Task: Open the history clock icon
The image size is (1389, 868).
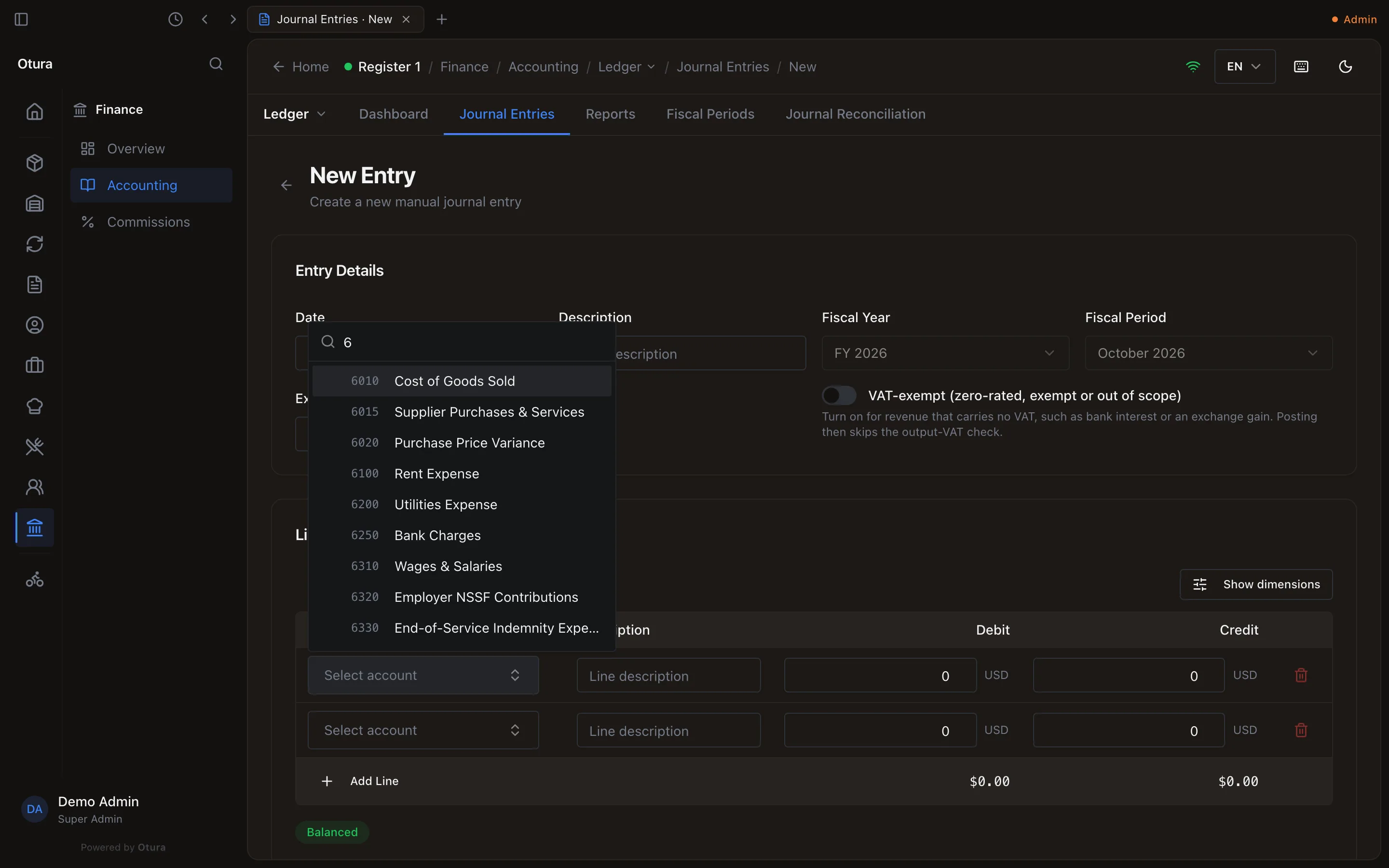Action: (176, 19)
